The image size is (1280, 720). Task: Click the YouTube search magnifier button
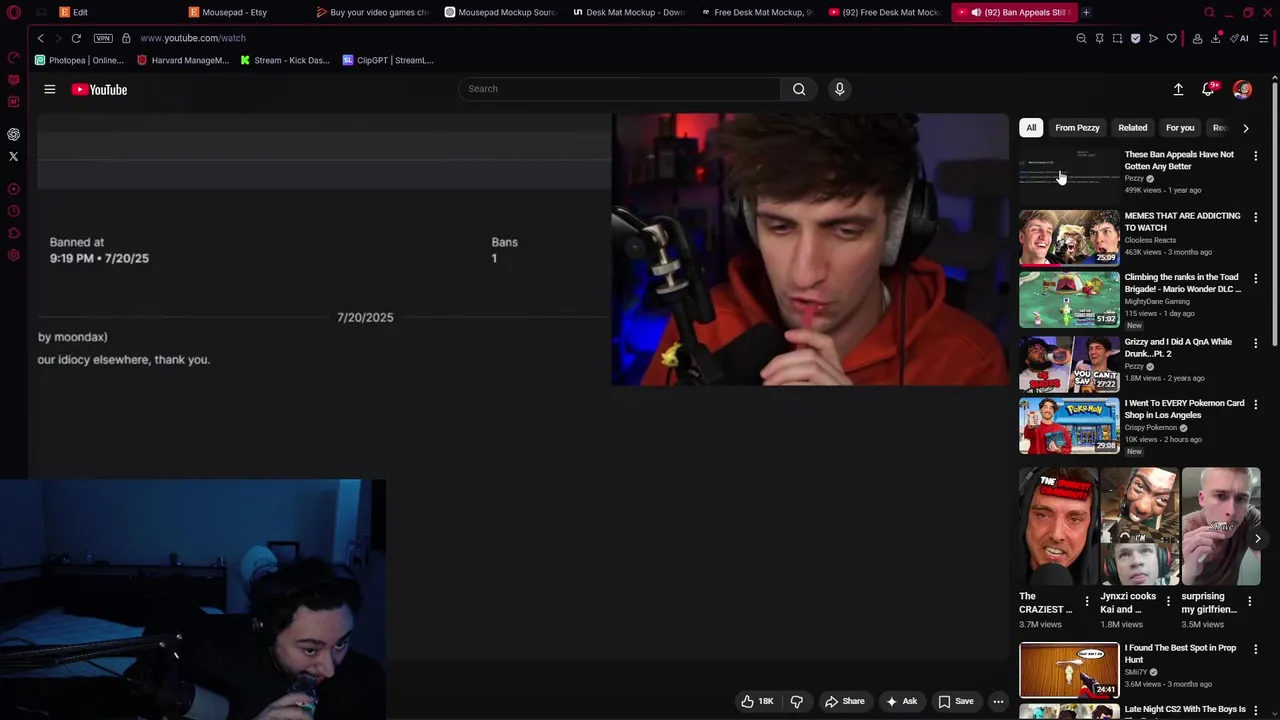(x=799, y=89)
